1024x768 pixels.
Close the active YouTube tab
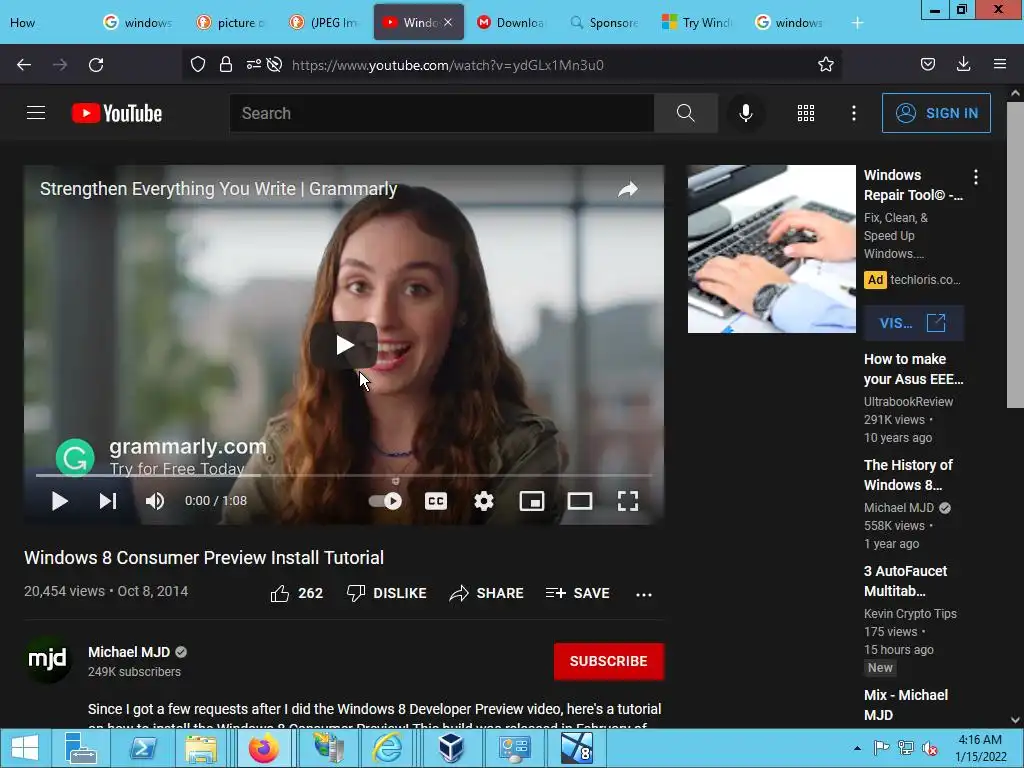click(x=448, y=22)
